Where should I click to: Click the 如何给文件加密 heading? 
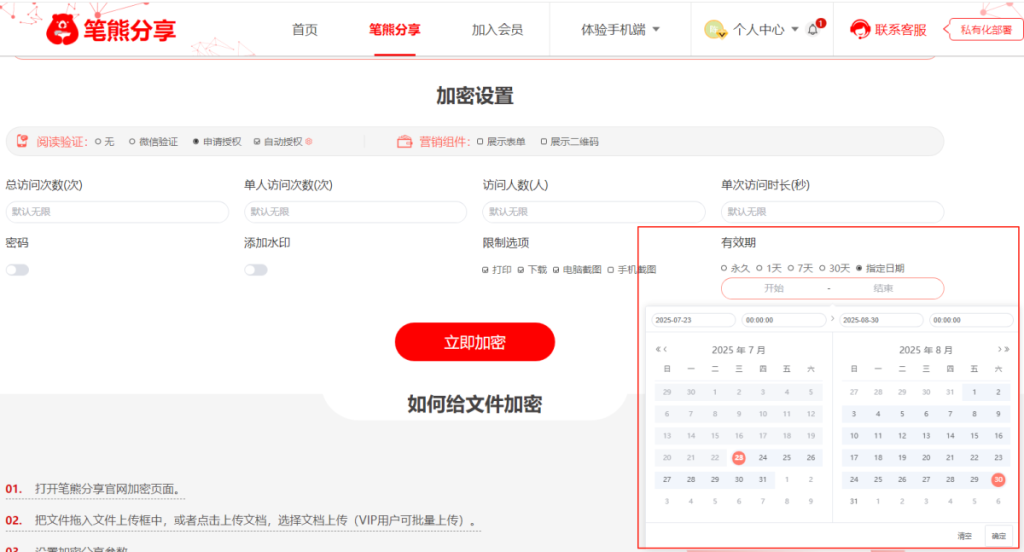[x=475, y=404]
